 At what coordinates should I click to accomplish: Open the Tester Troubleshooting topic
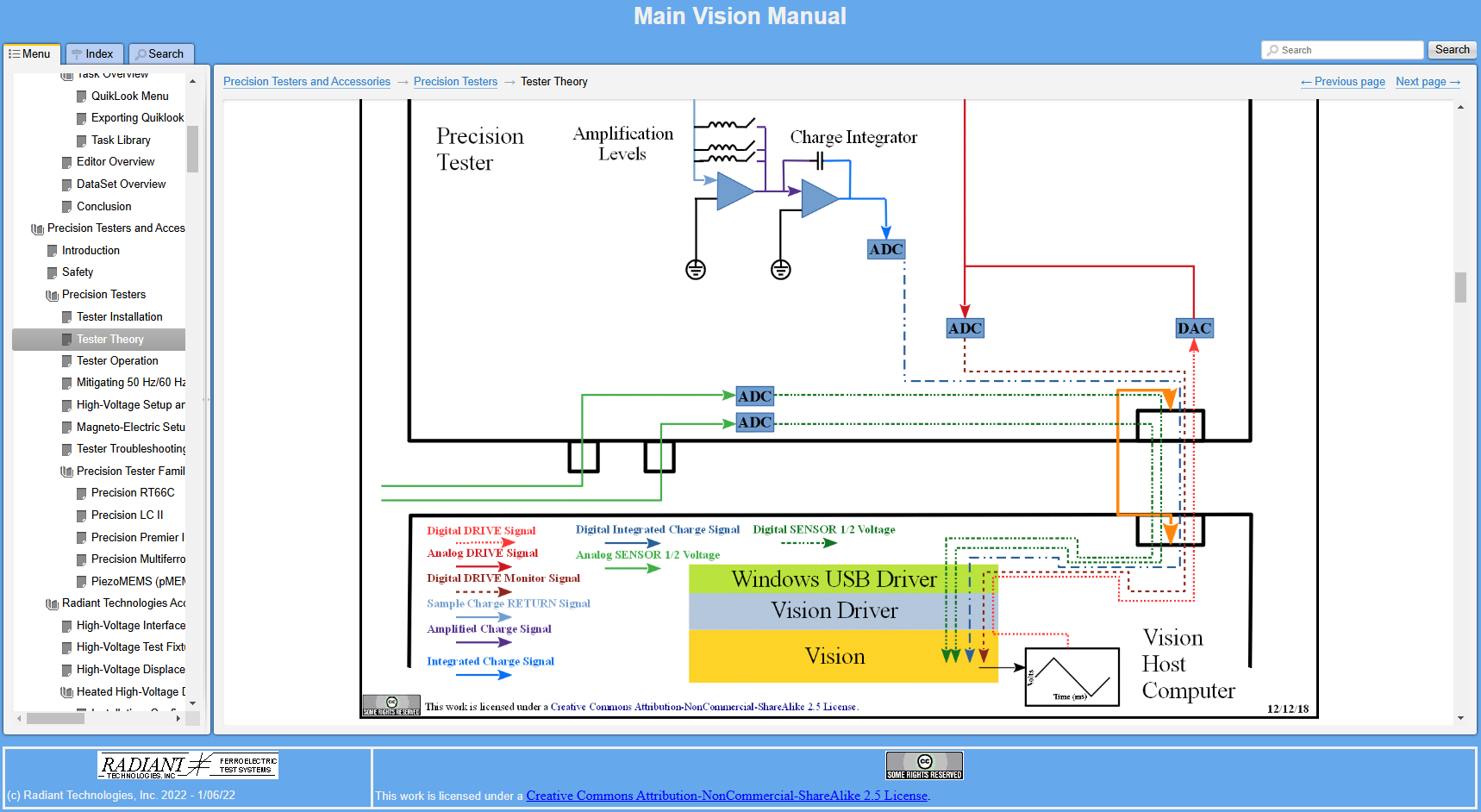pyautogui.click(x=130, y=449)
